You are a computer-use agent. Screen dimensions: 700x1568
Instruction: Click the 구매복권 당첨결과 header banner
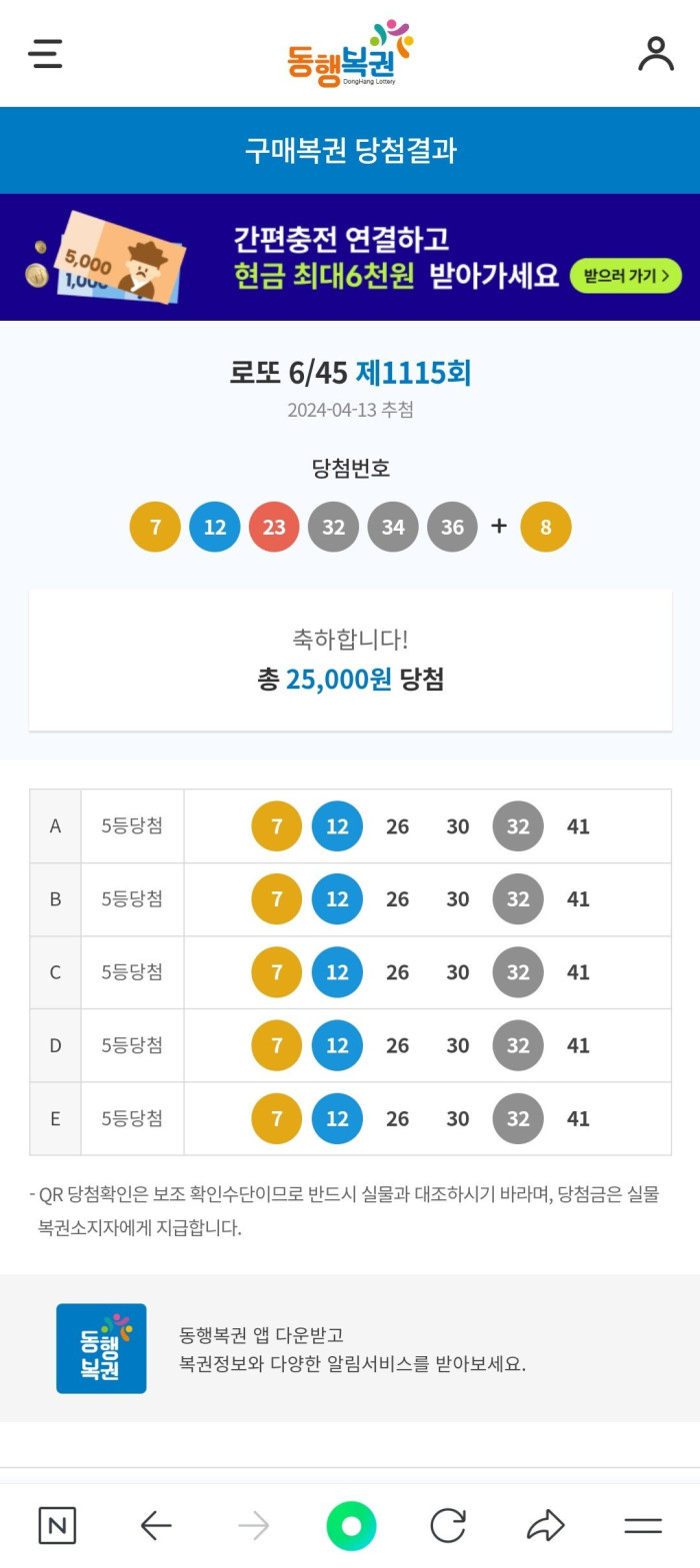[350, 149]
